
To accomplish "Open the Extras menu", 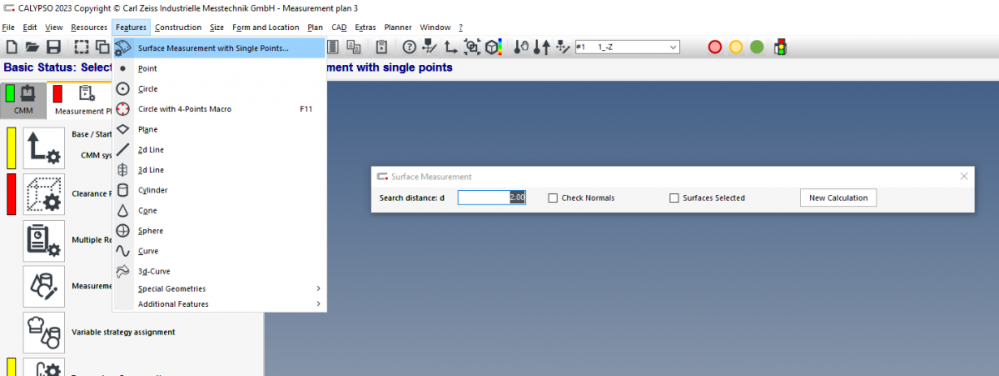I will pos(365,27).
